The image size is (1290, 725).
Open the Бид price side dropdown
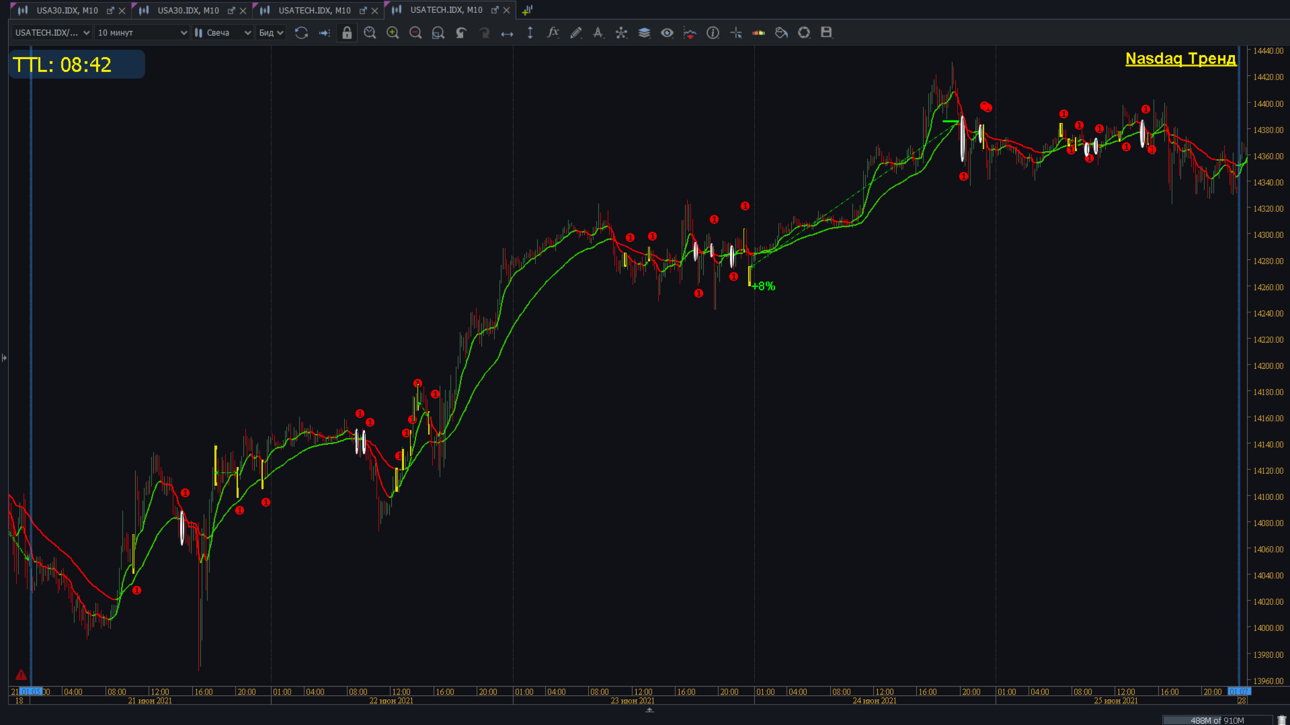[x=271, y=33]
